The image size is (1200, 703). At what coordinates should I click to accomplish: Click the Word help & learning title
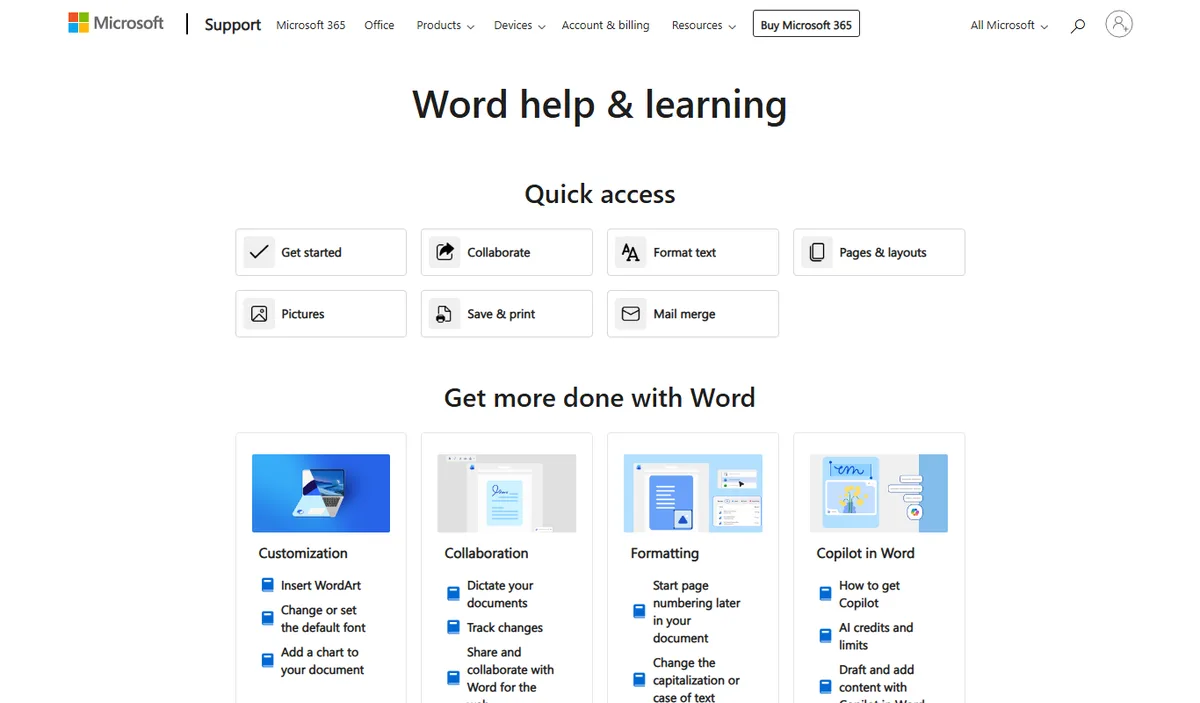click(600, 105)
